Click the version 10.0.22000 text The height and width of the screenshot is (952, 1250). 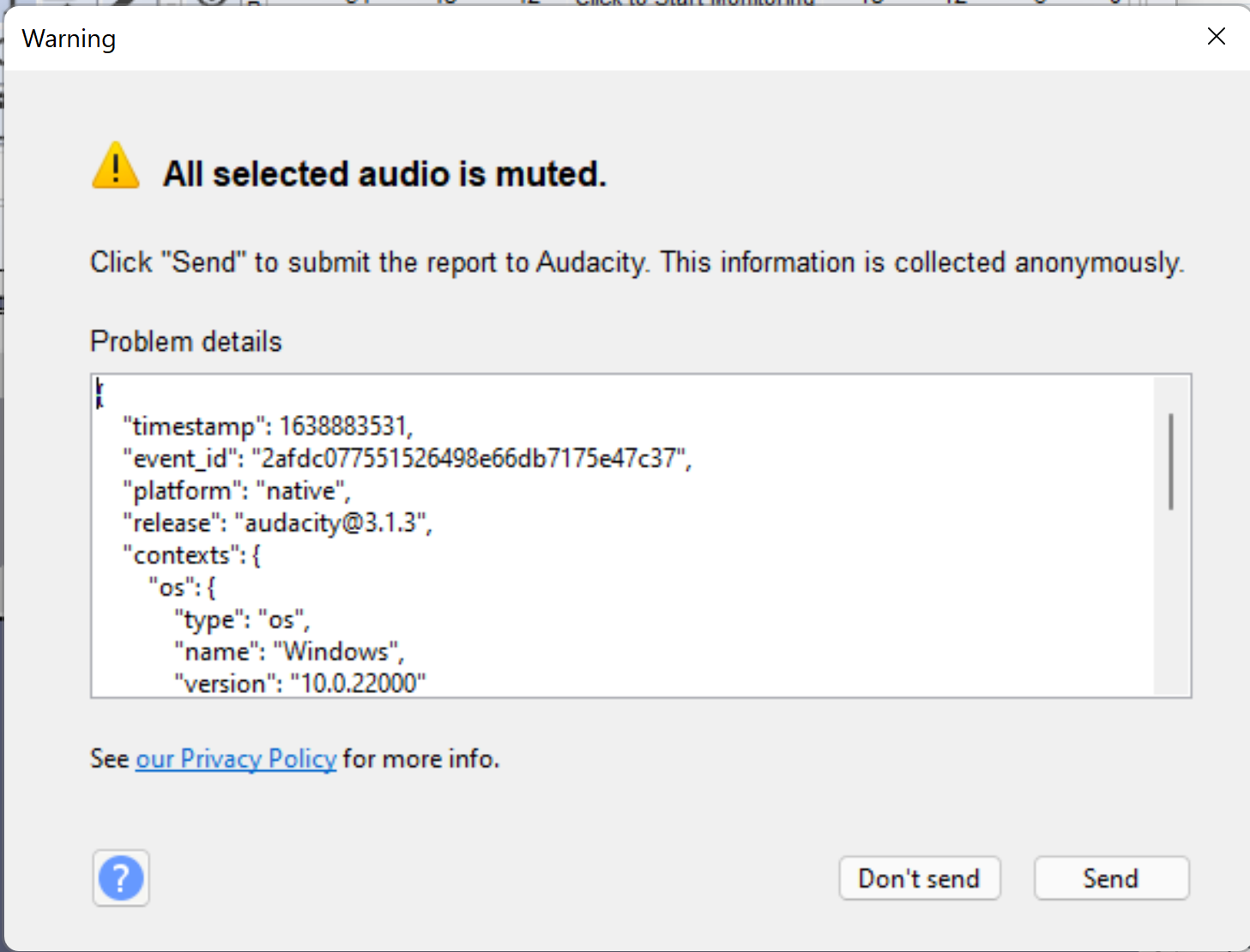(300, 683)
